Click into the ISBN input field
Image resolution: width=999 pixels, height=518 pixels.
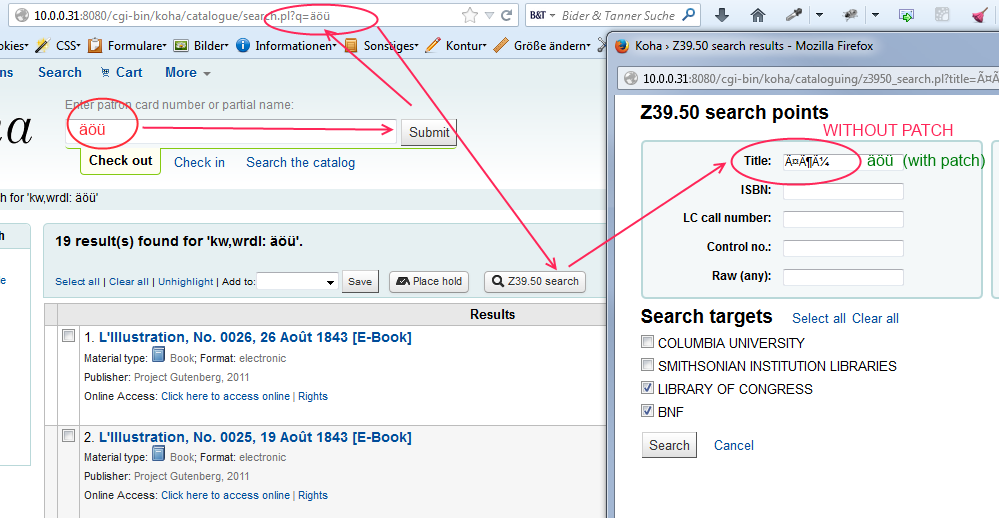[842, 191]
